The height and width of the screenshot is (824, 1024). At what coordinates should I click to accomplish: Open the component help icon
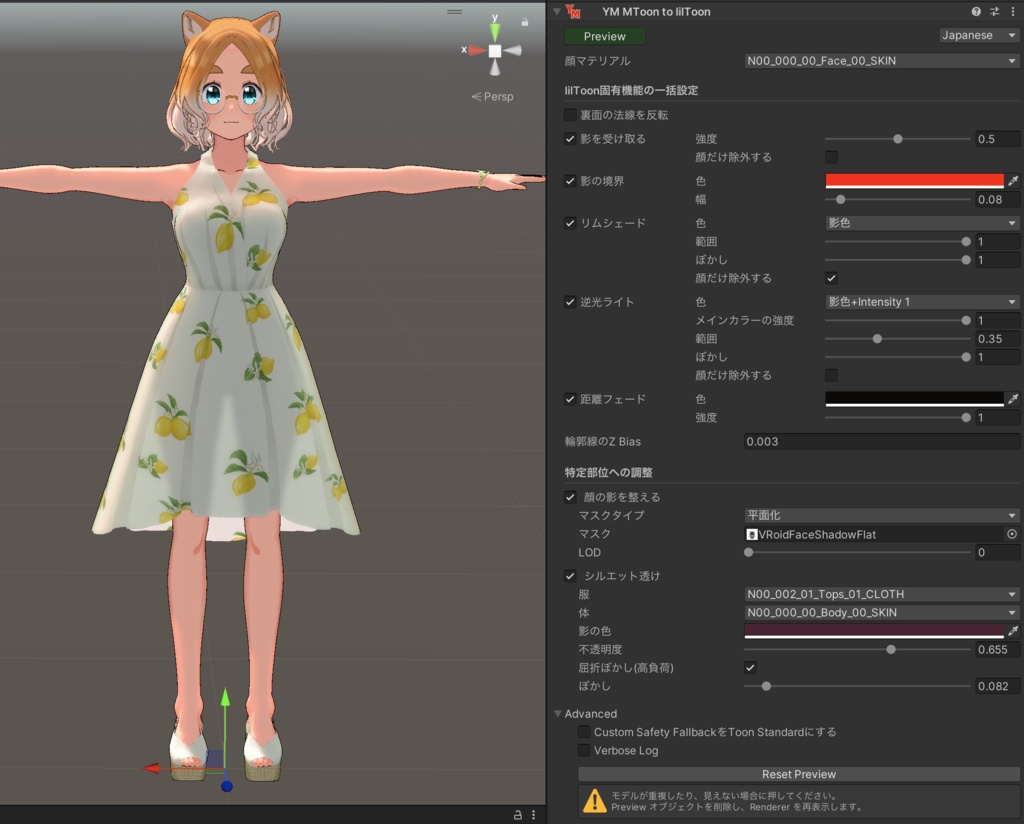pos(976,11)
